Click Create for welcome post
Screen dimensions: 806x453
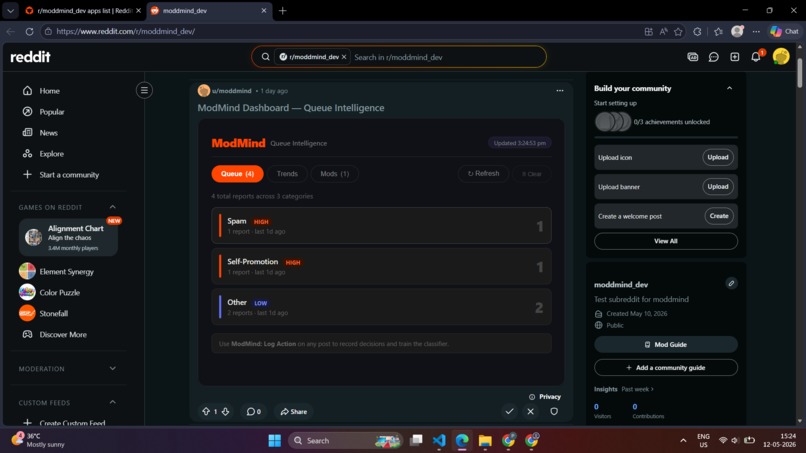719,216
